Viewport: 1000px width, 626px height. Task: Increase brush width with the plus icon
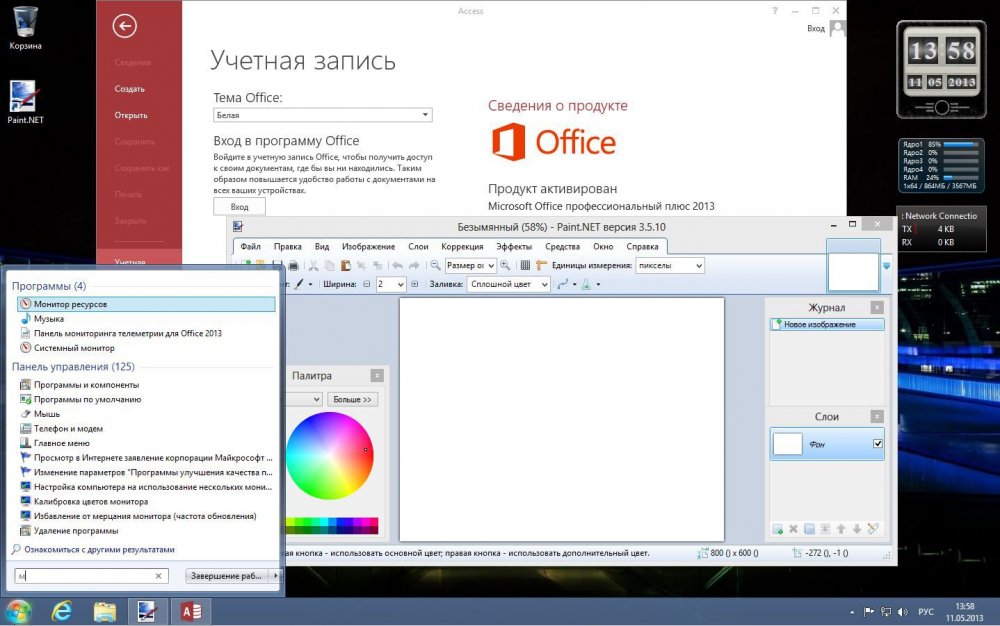click(x=415, y=284)
